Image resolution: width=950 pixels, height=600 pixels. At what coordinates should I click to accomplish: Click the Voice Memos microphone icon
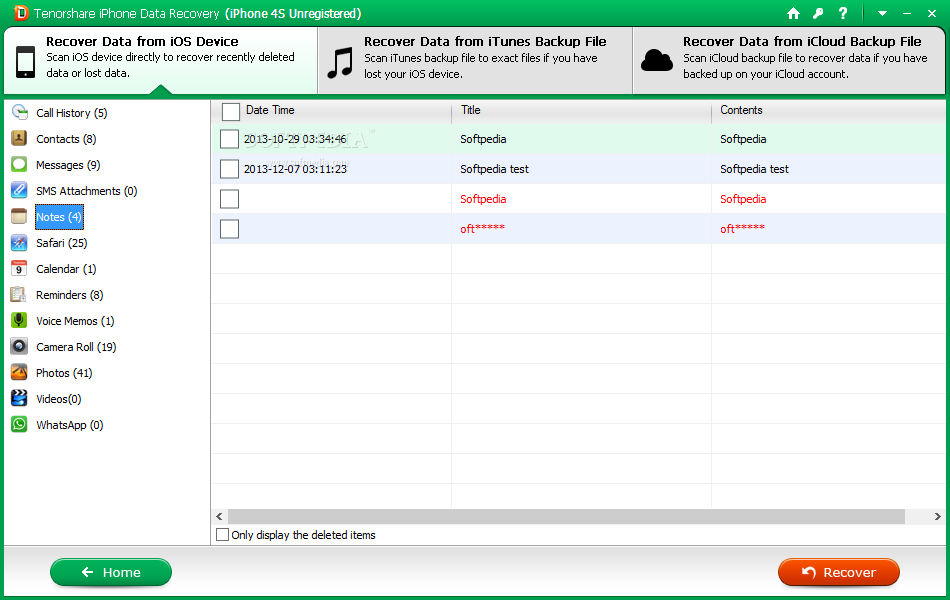19,321
